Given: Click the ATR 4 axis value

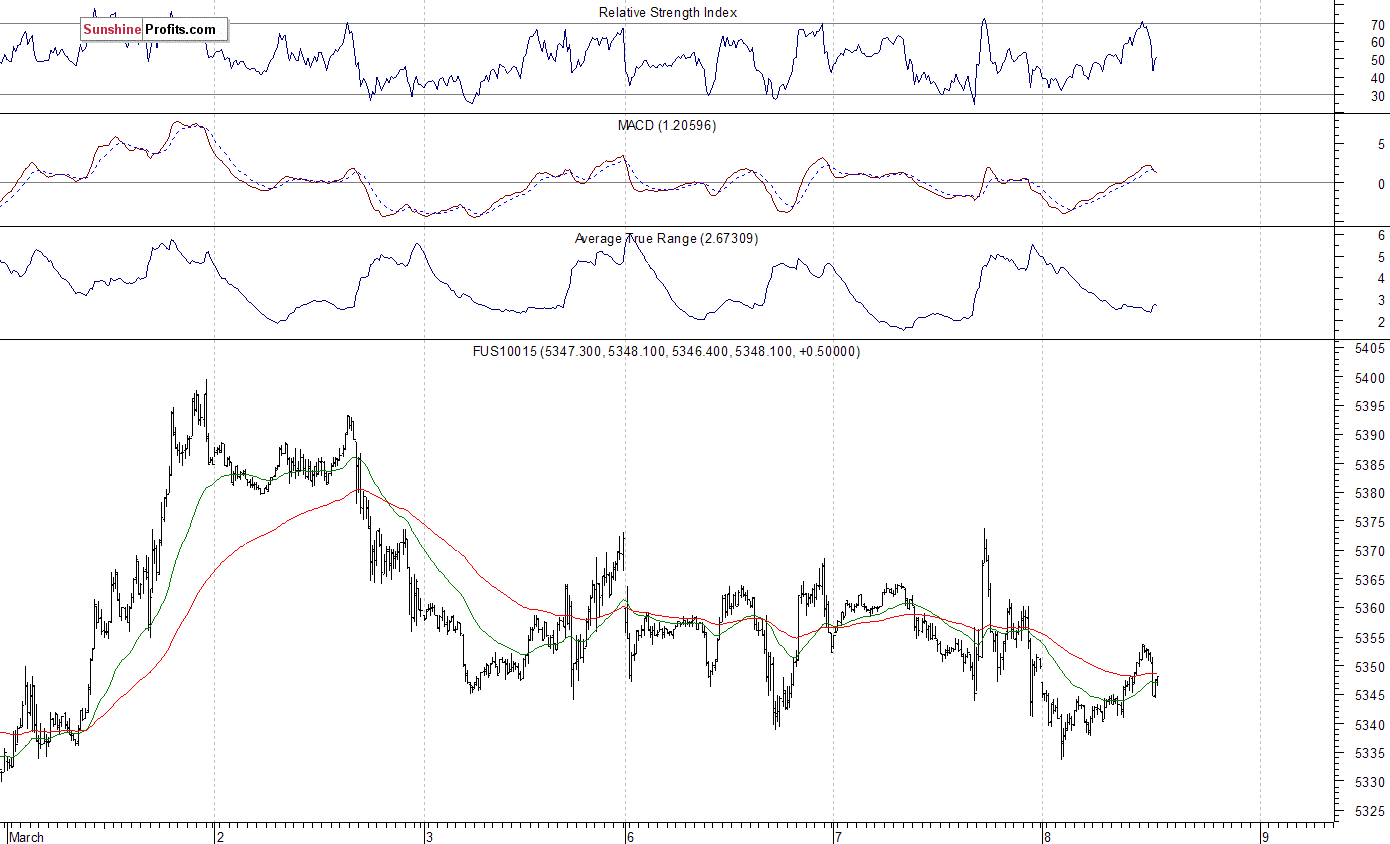Looking at the screenshot, I should 1382,279.
